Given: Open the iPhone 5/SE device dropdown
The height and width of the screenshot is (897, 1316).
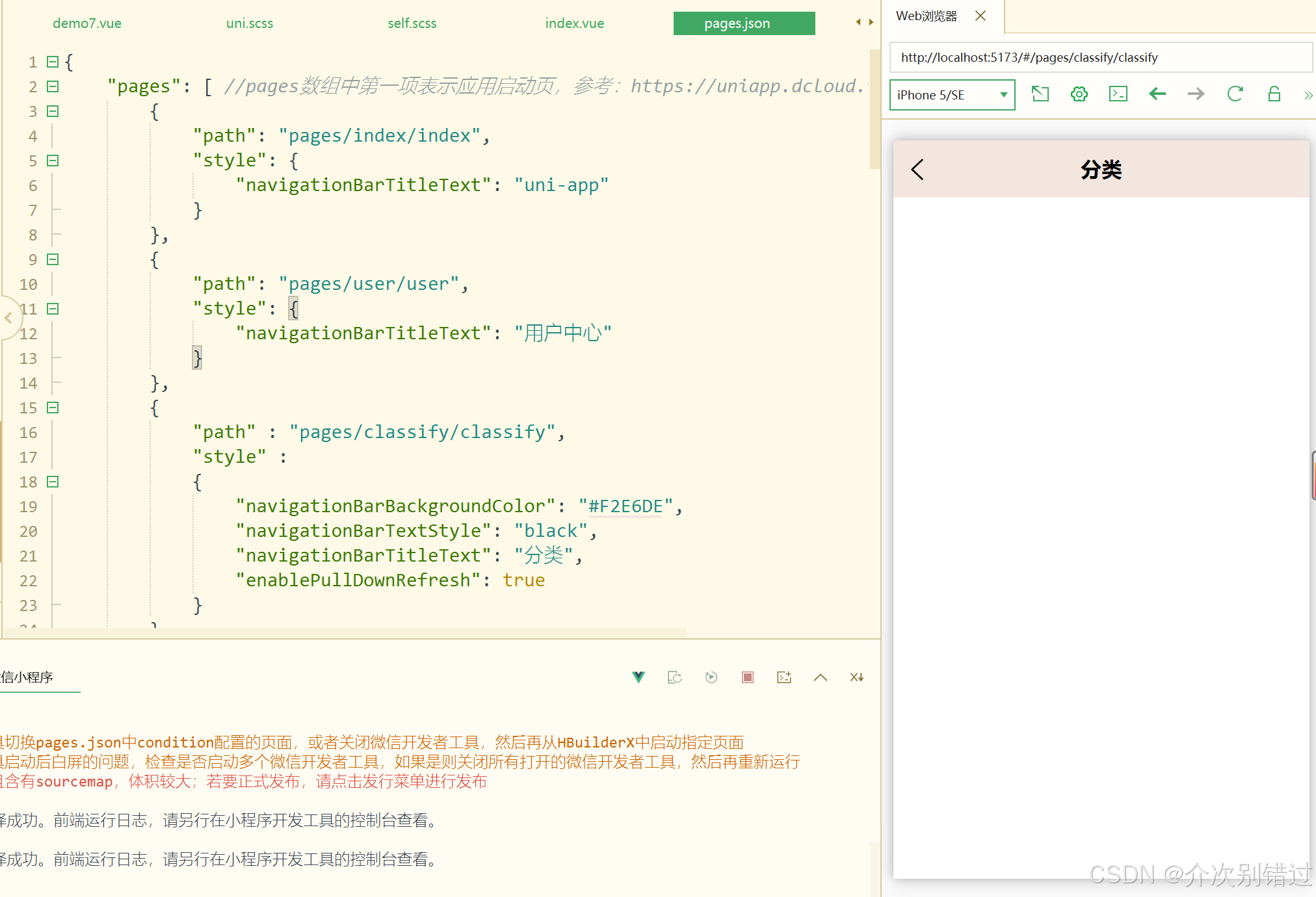Looking at the screenshot, I should pyautogui.click(x=952, y=95).
